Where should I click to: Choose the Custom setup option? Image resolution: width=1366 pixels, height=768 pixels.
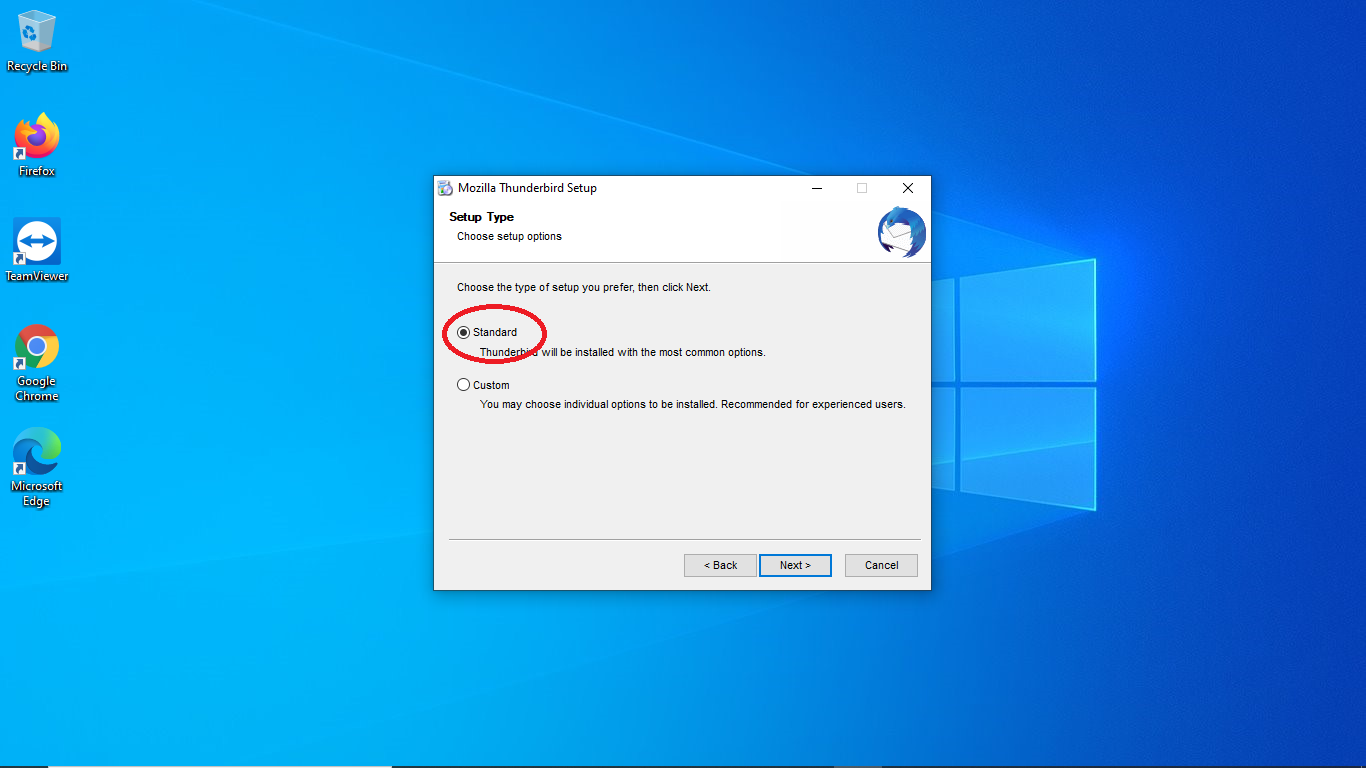[x=463, y=385]
